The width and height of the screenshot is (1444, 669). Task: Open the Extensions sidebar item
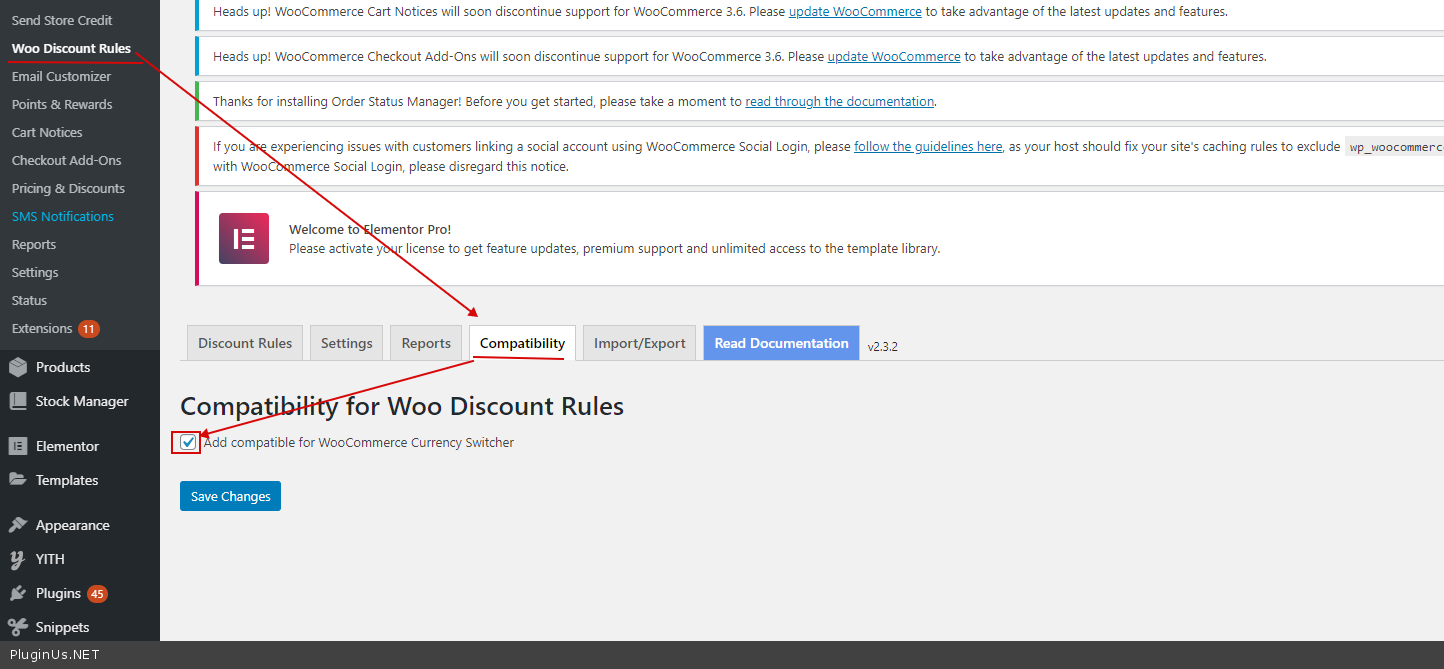click(42, 328)
